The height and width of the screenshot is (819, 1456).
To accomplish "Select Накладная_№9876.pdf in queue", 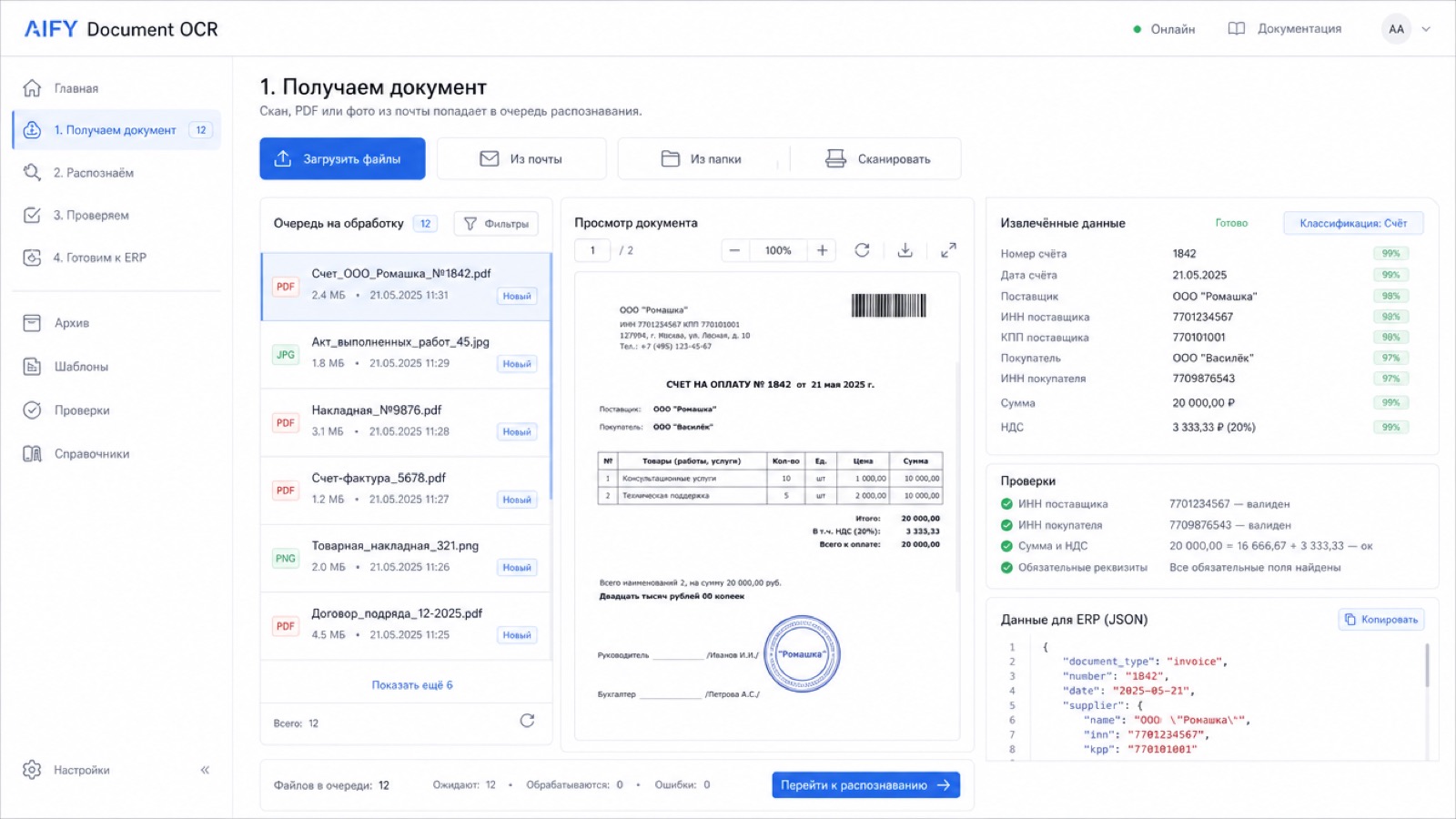I will (x=406, y=422).
